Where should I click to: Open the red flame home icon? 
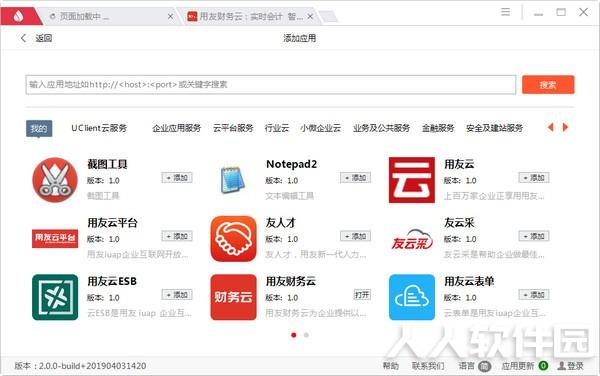point(18,16)
